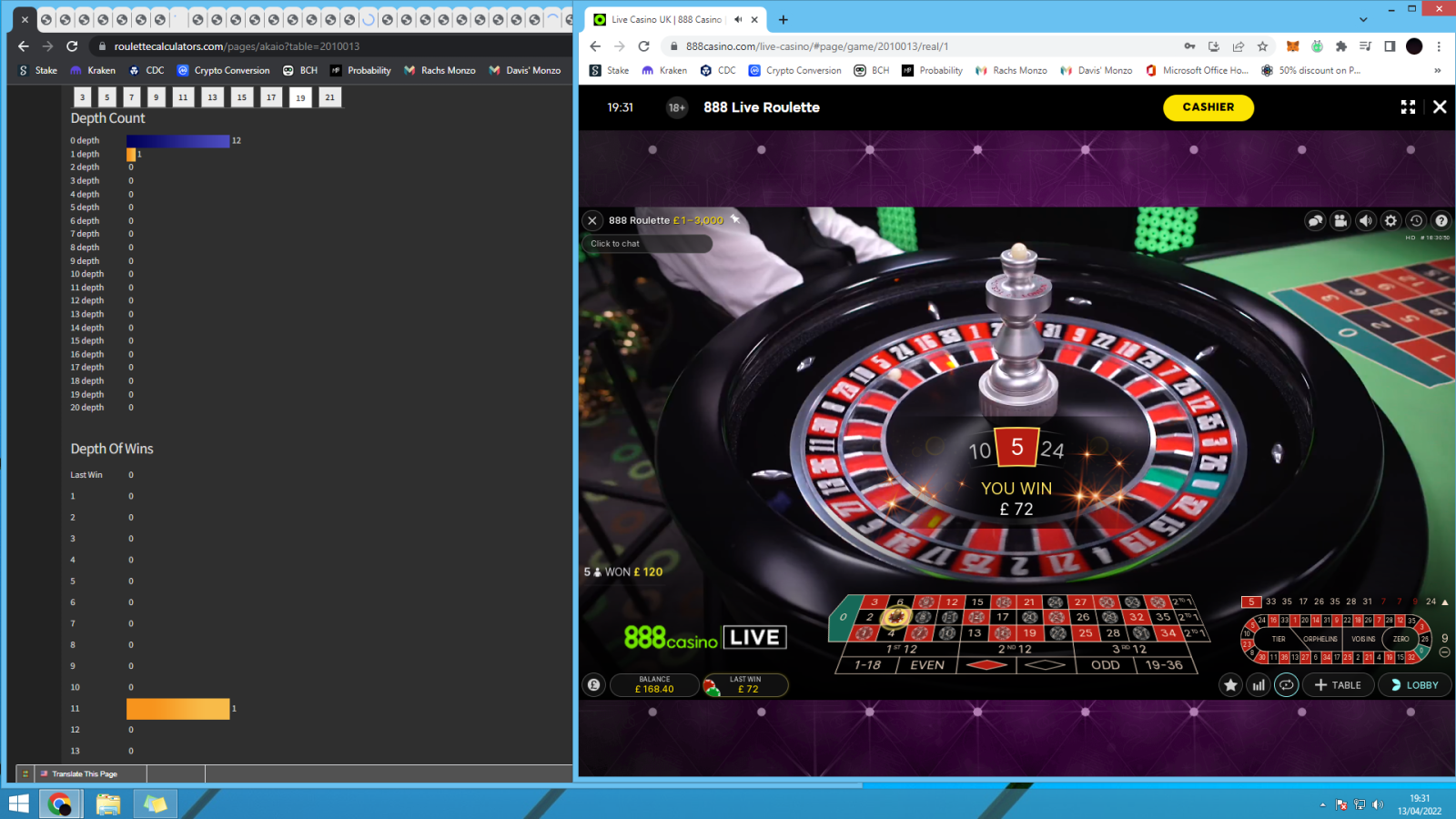Go back in the left browser window
Viewport: 1456px width, 819px height.
coord(24,46)
